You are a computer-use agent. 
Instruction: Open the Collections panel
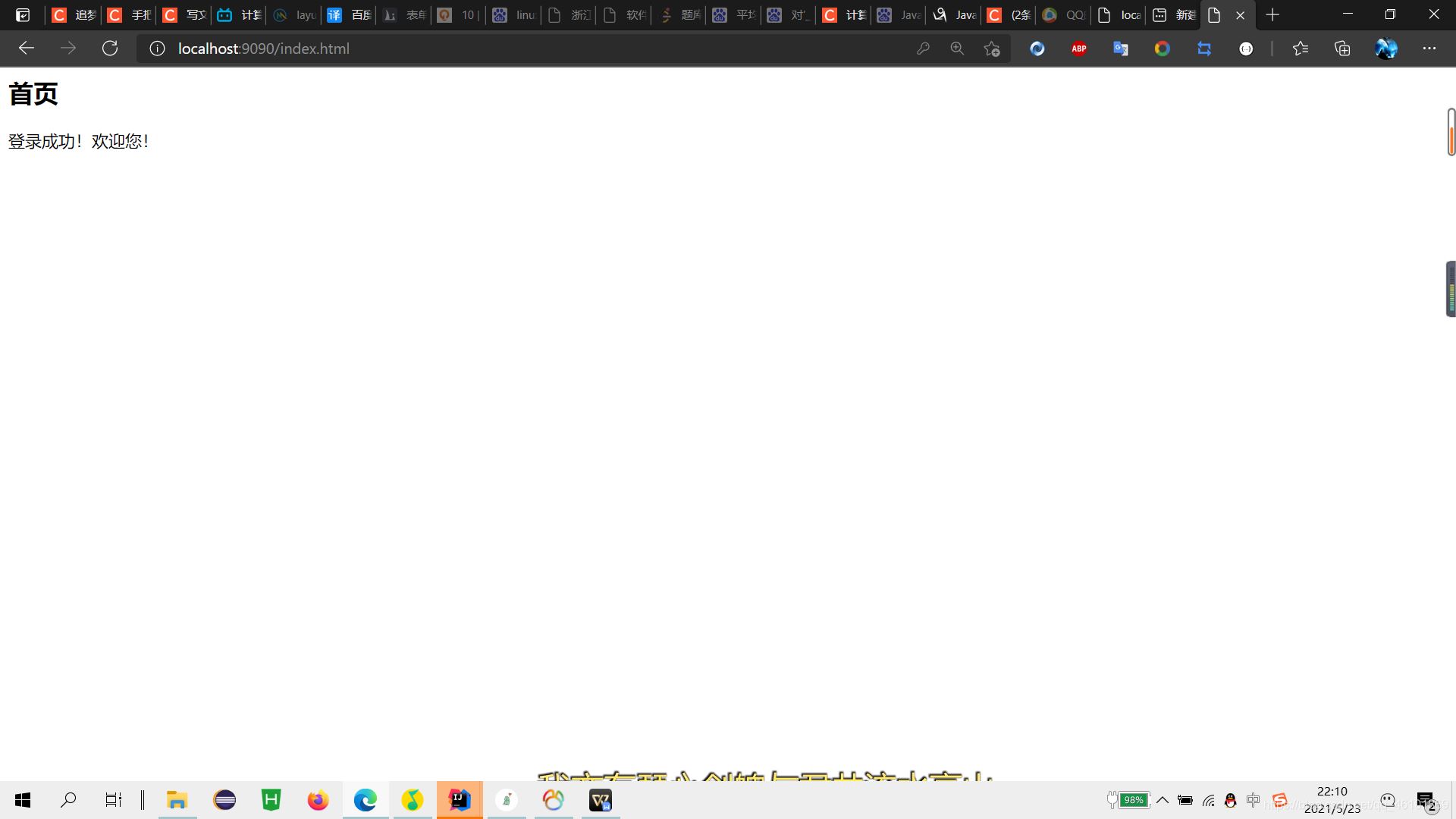tap(1342, 49)
